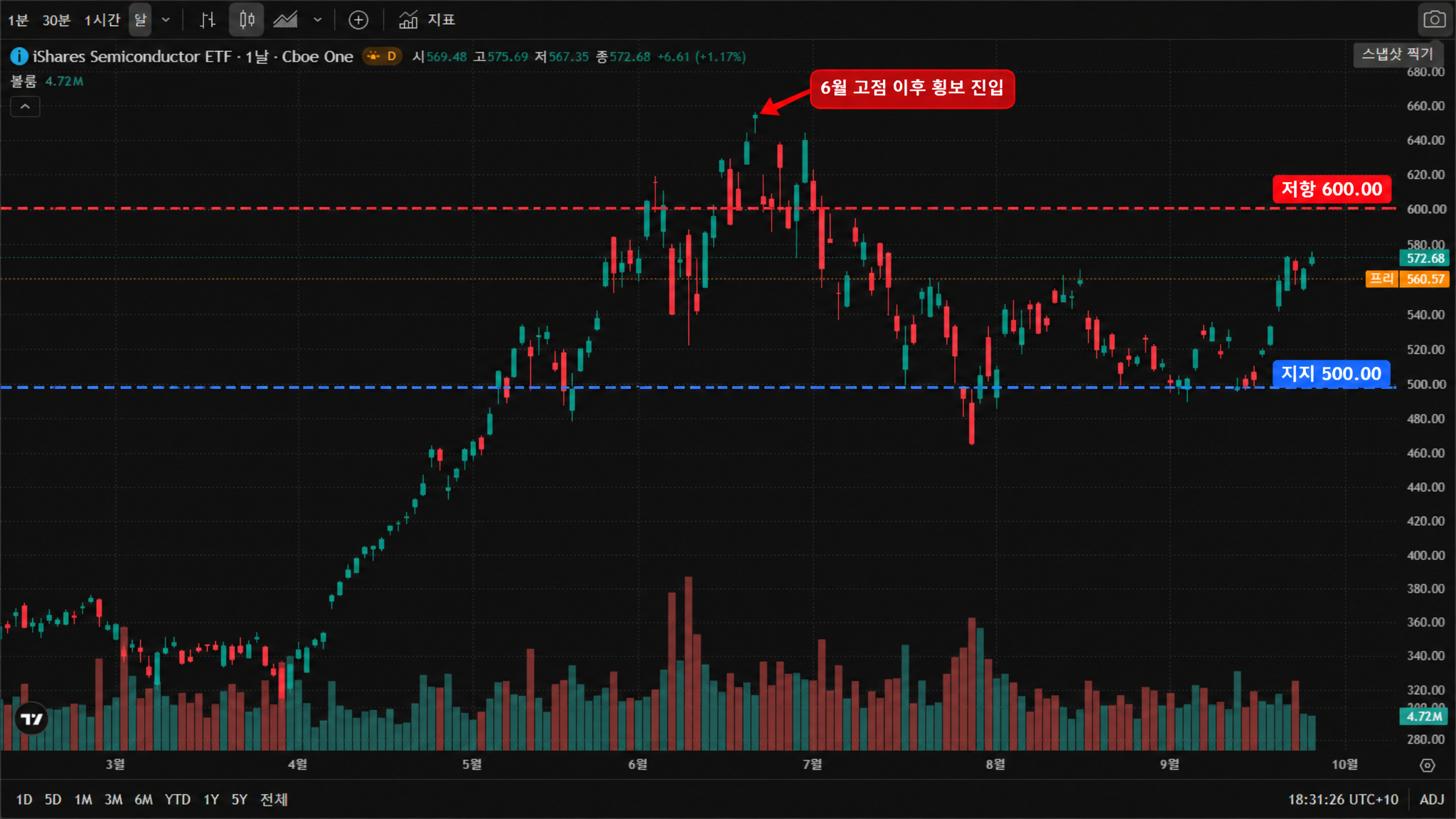Toggle the ADJ adjustment button

pyautogui.click(x=1432, y=799)
